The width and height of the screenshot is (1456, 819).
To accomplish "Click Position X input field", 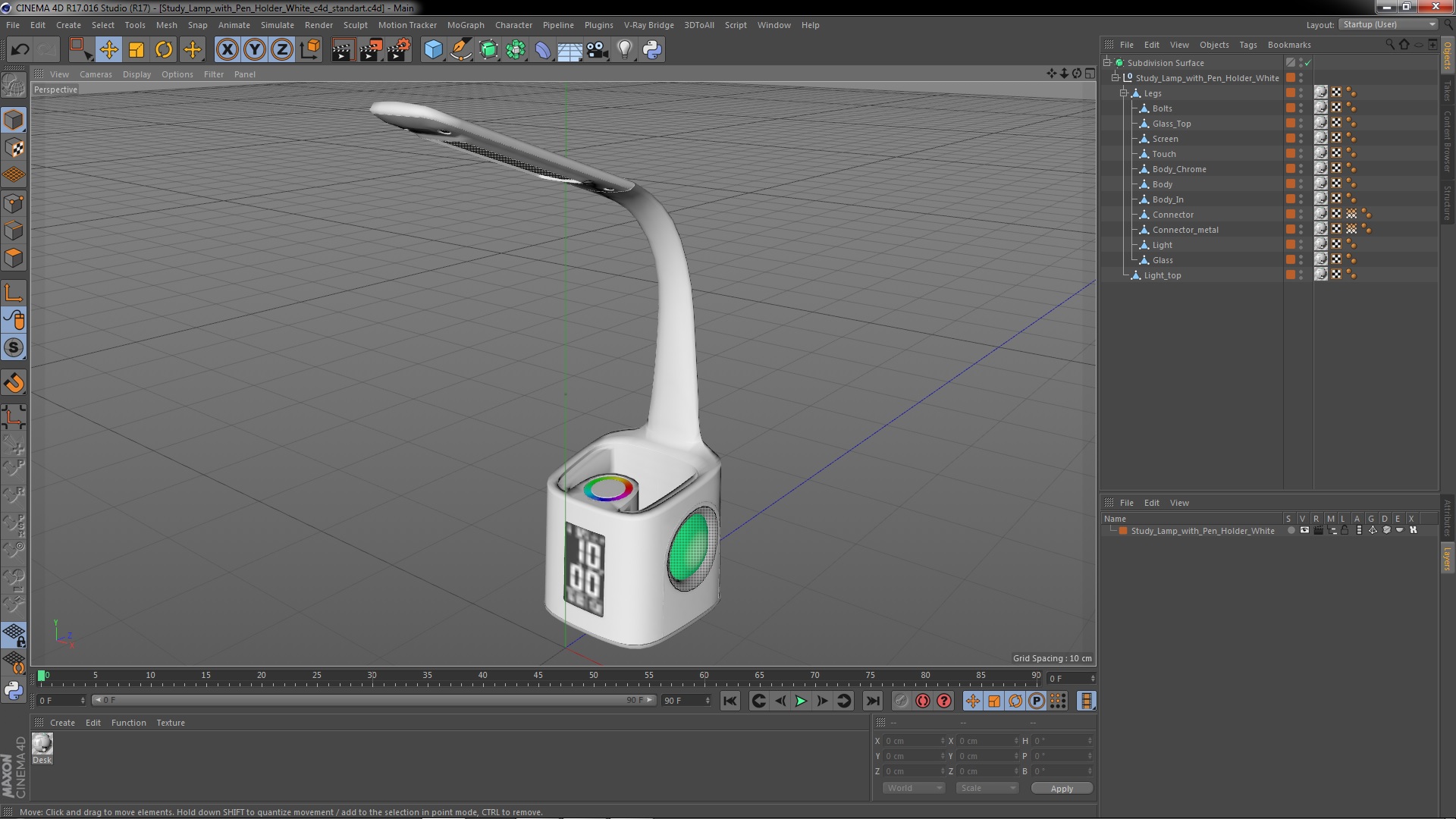I will click(915, 741).
